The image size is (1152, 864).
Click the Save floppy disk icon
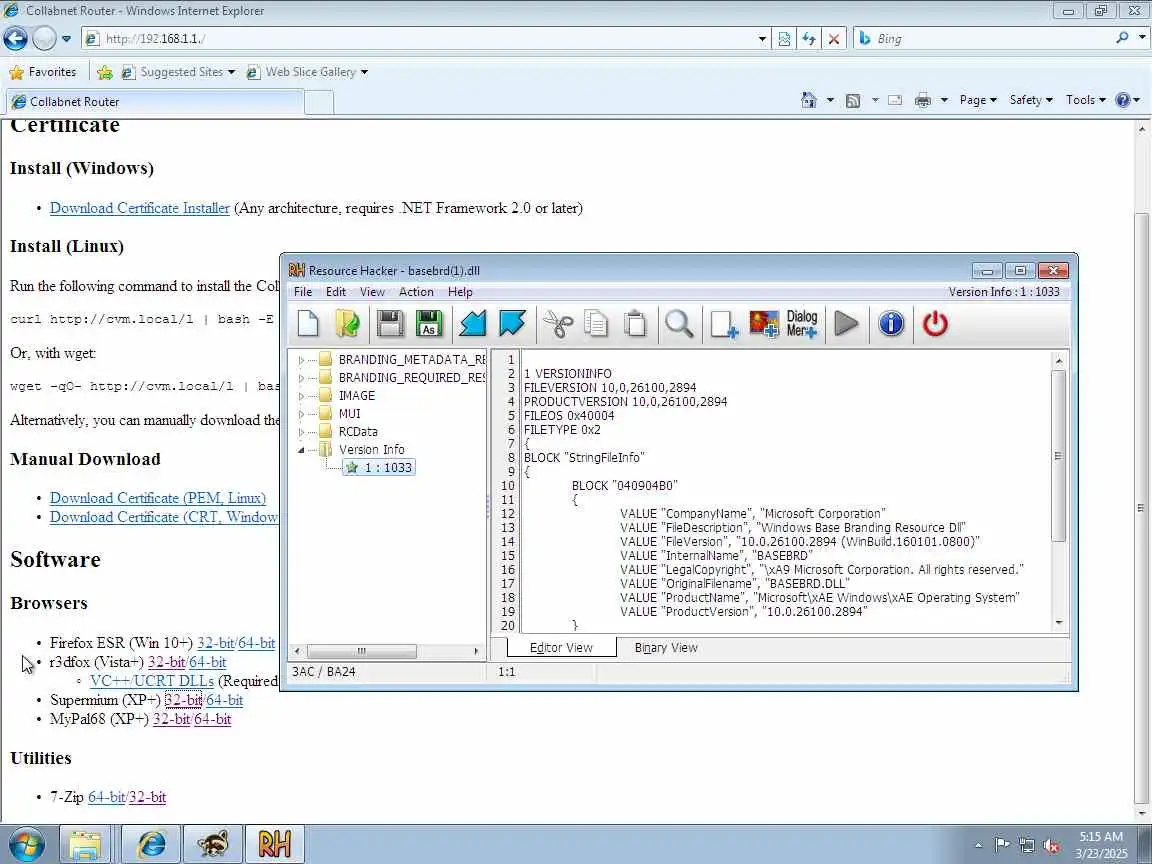[390, 323]
